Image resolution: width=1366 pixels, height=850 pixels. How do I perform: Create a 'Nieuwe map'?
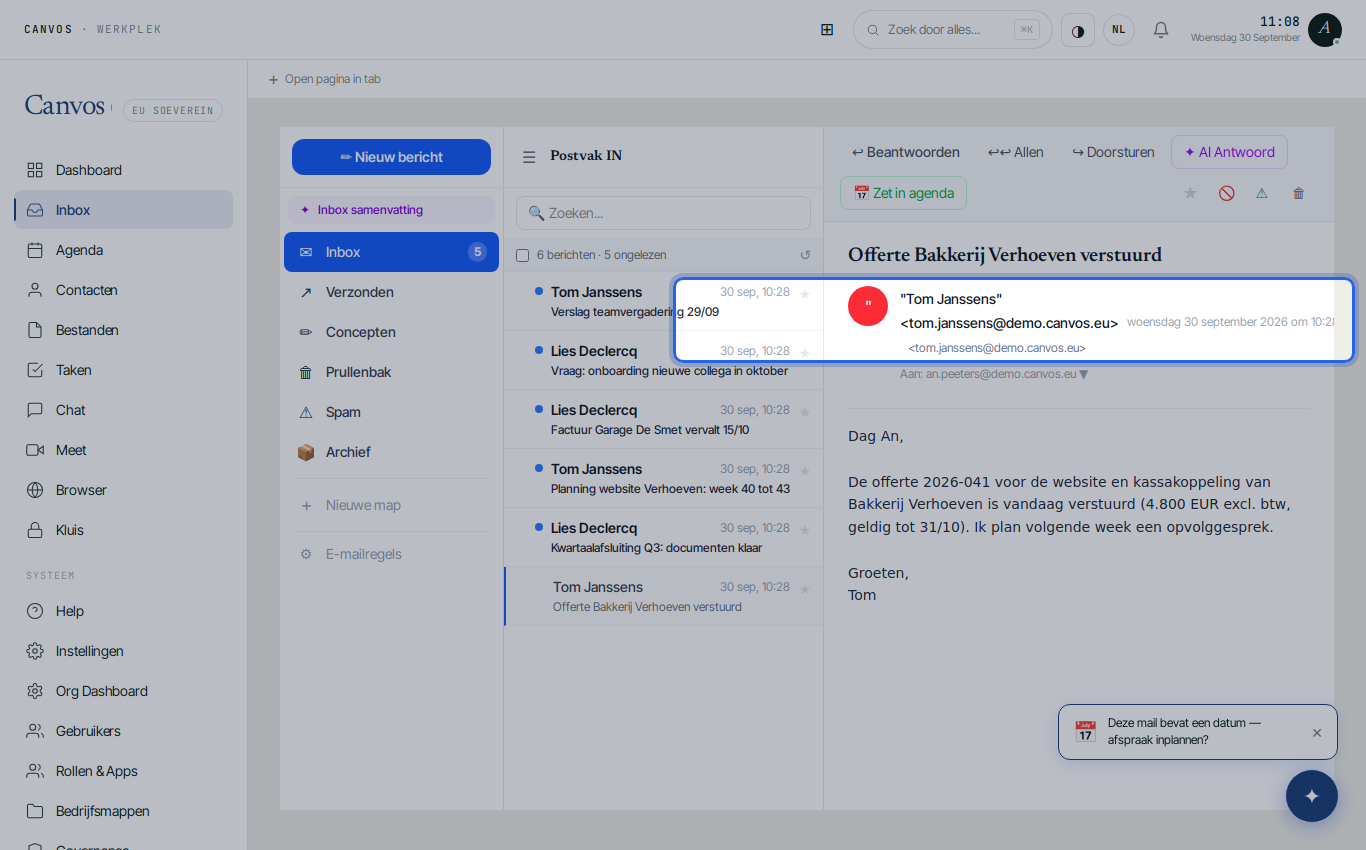click(391, 505)
